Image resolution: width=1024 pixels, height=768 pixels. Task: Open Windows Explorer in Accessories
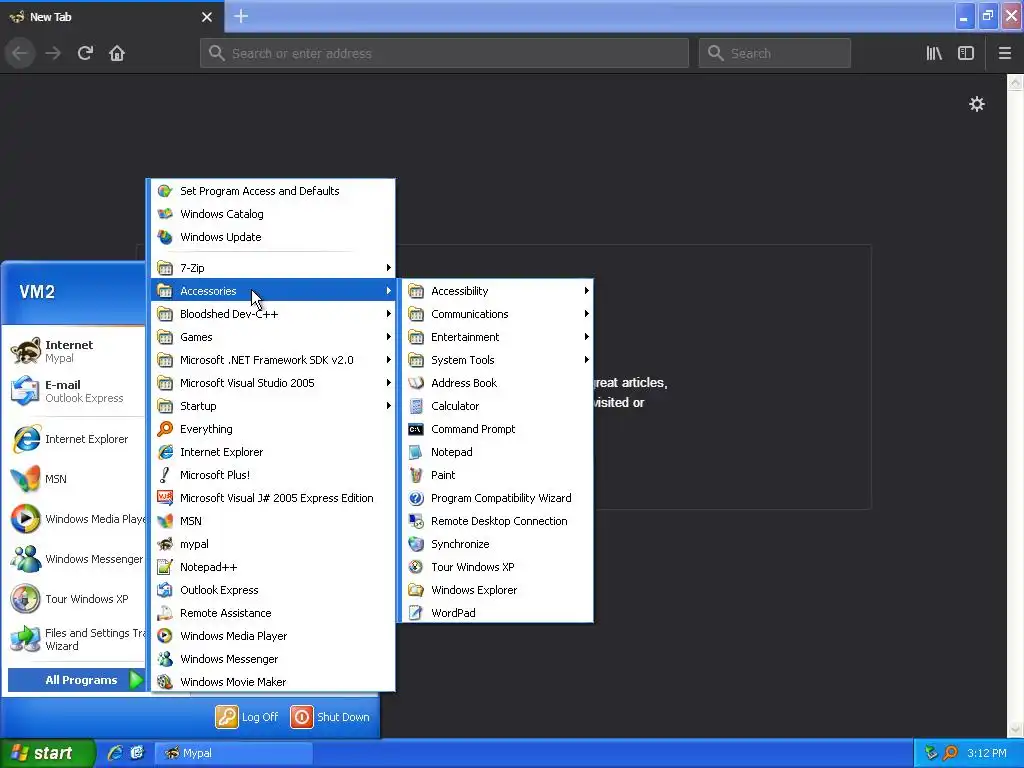[x=498, y=590]
